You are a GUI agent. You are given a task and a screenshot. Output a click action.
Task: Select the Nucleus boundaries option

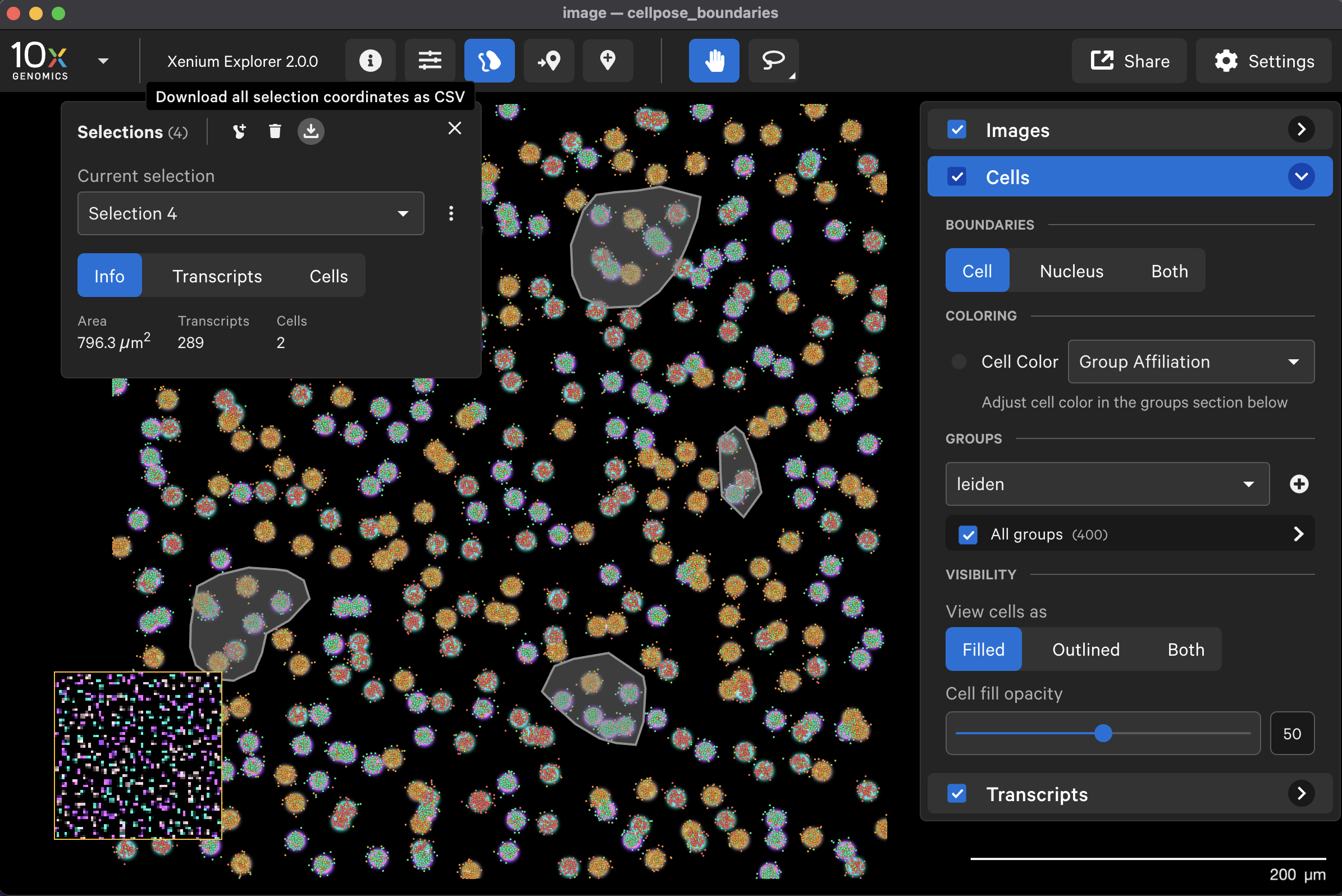pos(1071,271)
